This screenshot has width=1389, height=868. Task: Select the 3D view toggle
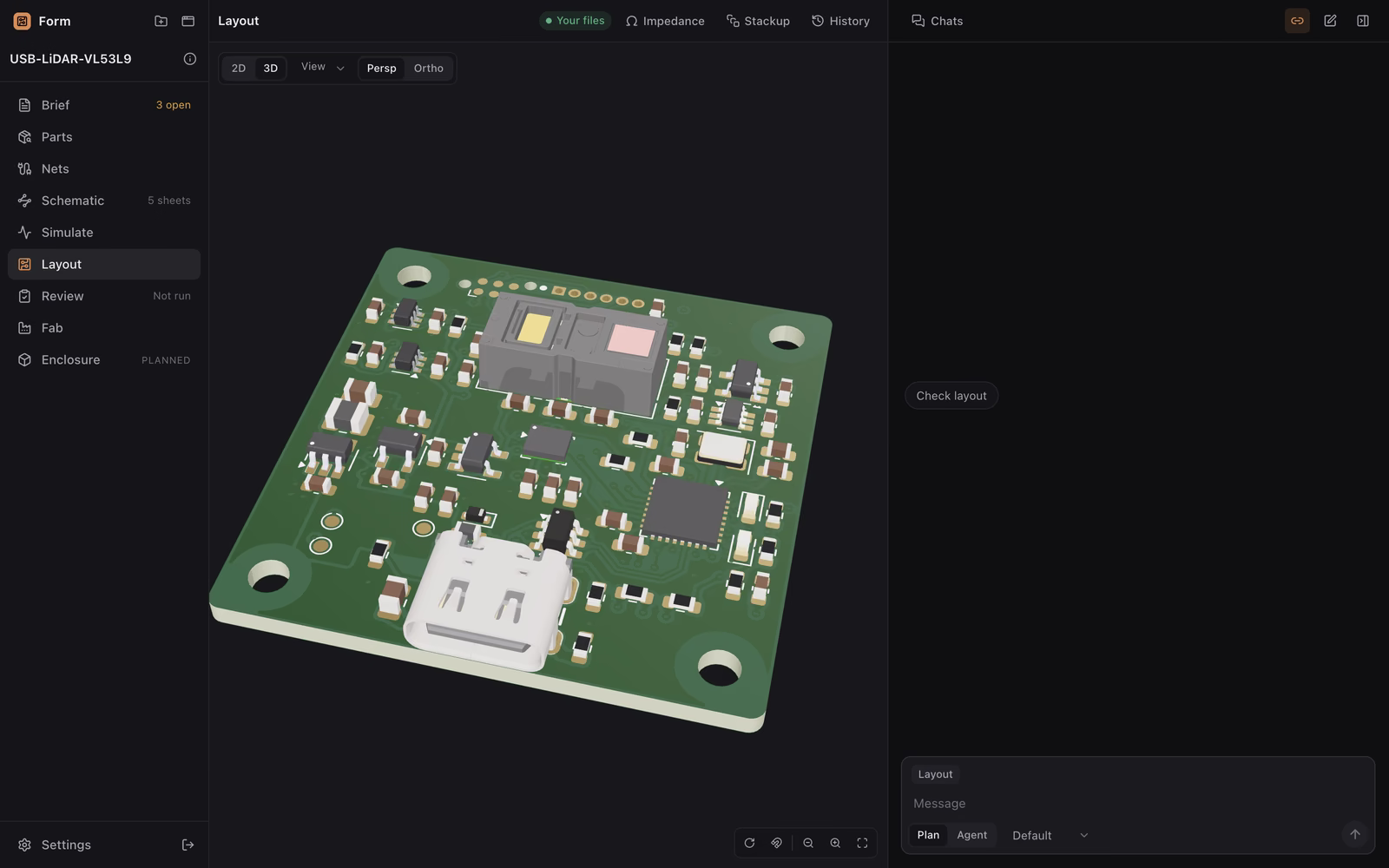[x=270, y=68]
